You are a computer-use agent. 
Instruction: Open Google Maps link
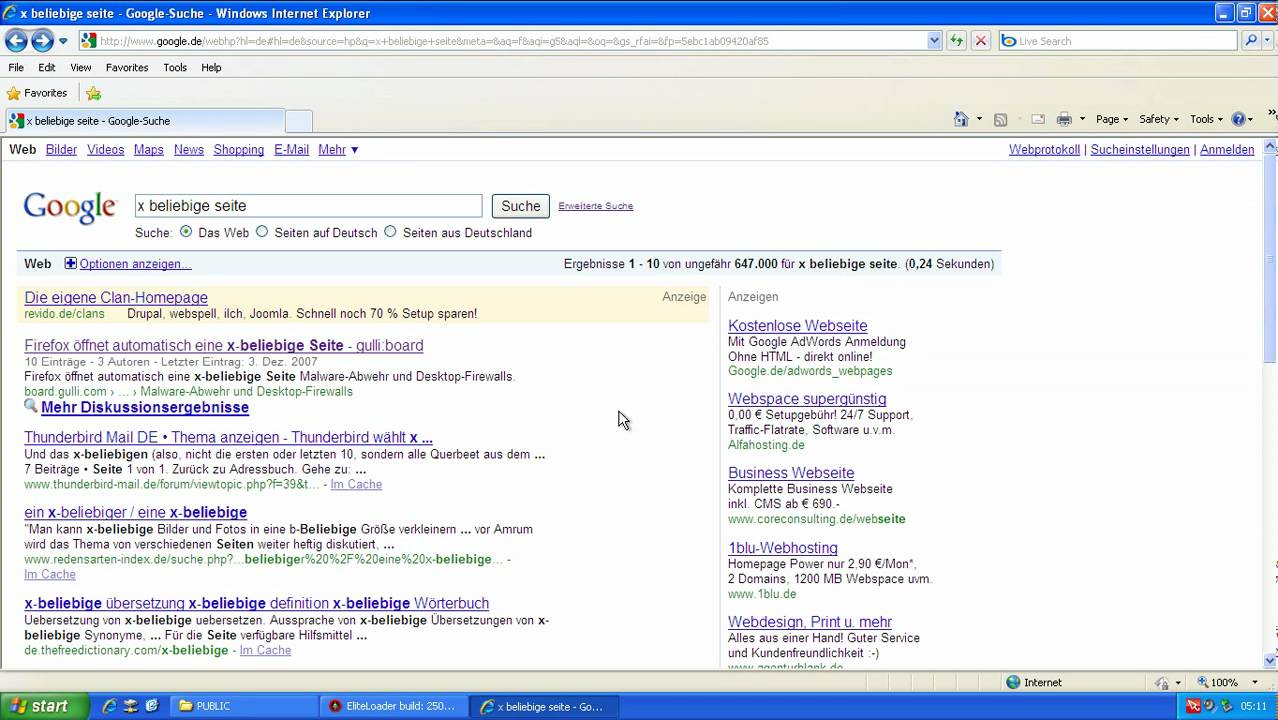[x=148, y=149]
